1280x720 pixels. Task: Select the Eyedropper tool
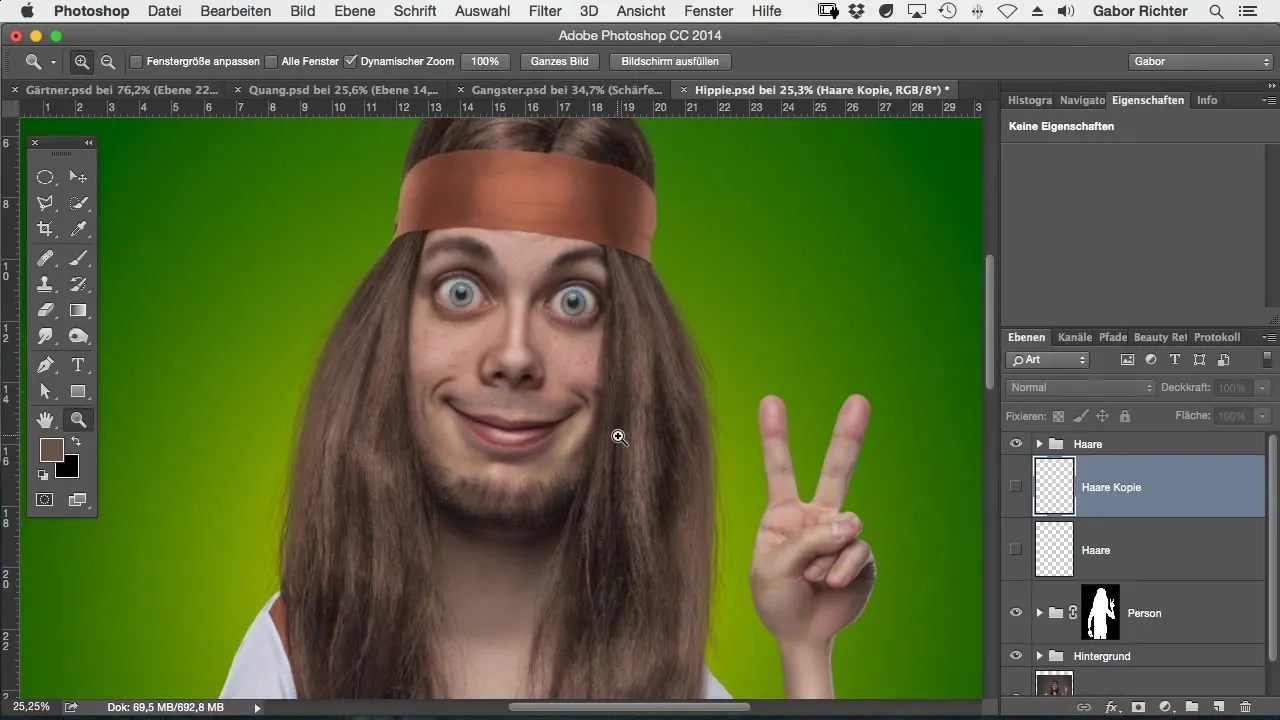click(x=78, y=230)
